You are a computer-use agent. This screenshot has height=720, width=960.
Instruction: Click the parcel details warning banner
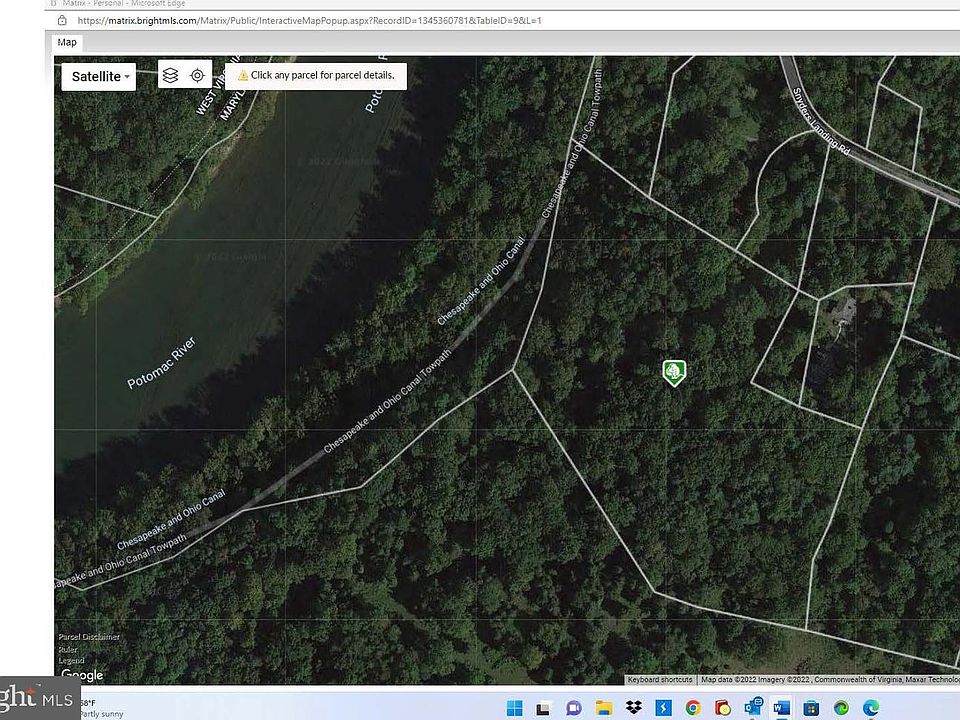pyautogui.click(x=316, y=75)
